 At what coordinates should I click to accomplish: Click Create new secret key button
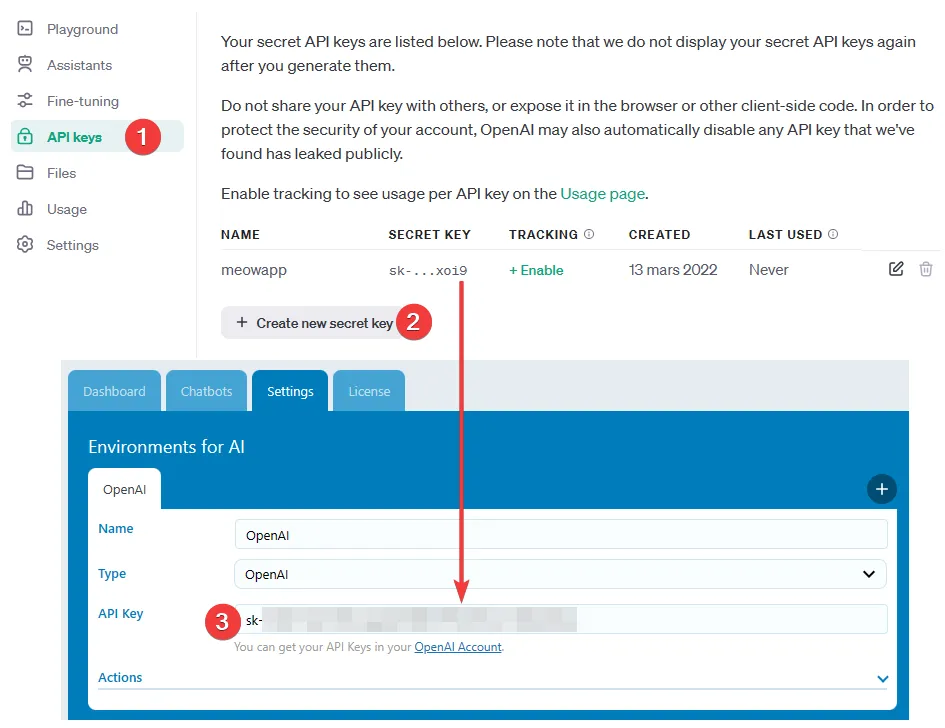(x=315, y=323)
